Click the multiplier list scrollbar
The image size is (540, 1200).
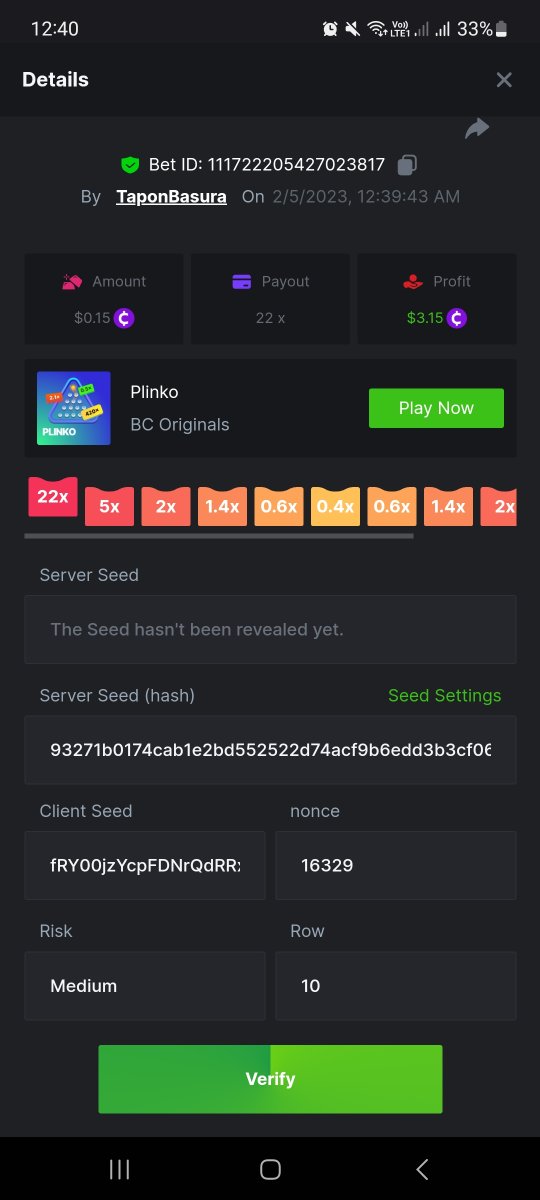click(x=218, y=536)
